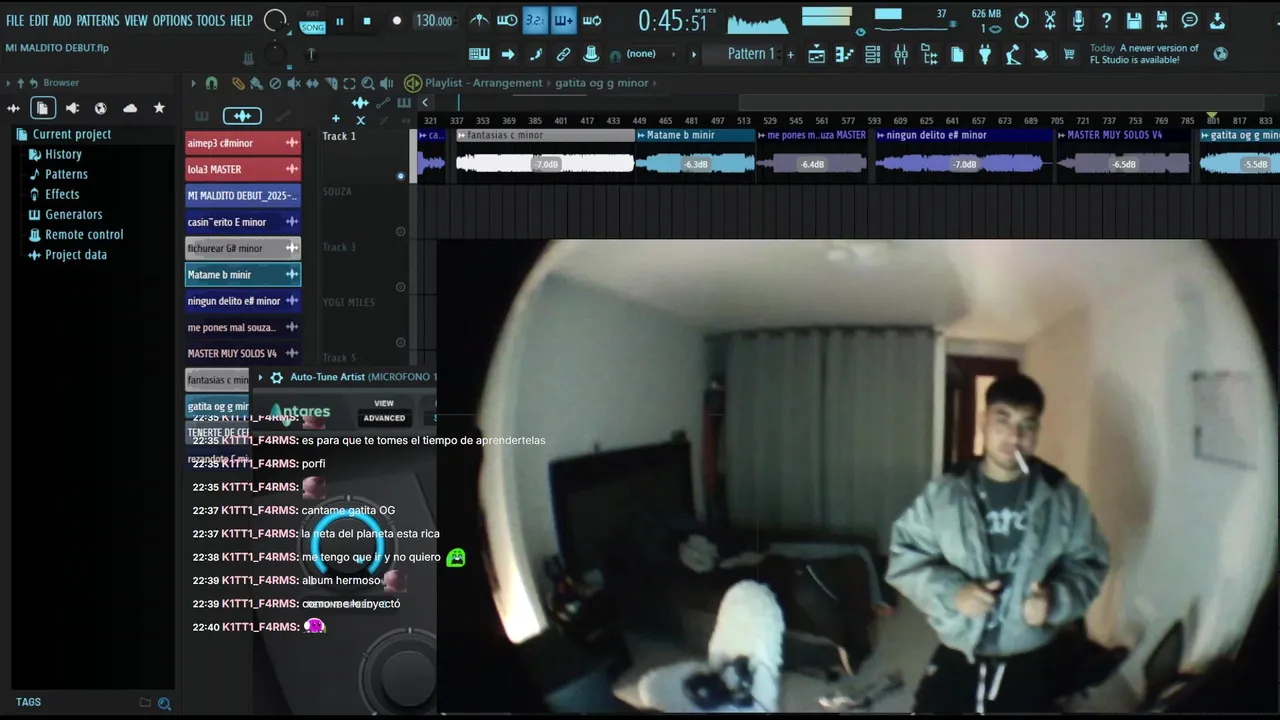Toggle PAT/SONG playback mode switch

(313, 21)
